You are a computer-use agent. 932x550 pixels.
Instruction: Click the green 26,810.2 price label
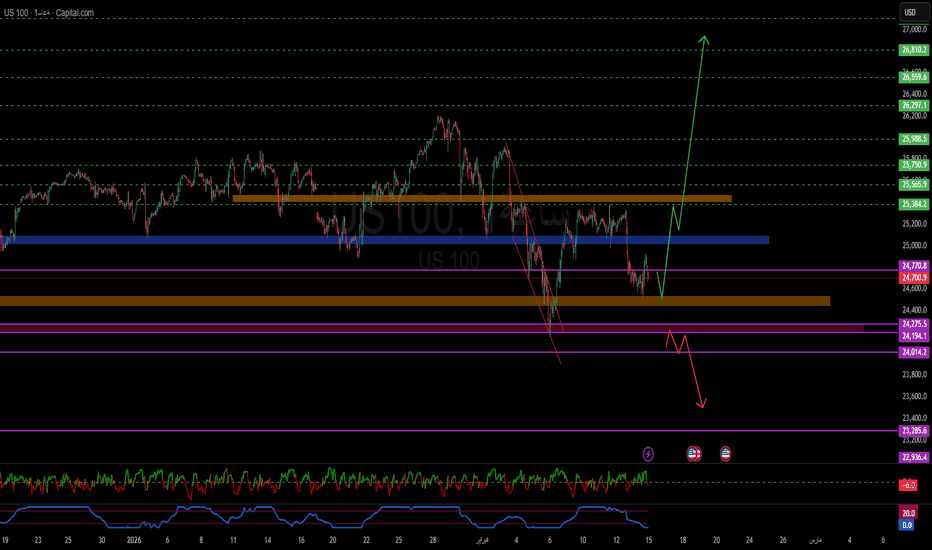[x=914, y=50]
